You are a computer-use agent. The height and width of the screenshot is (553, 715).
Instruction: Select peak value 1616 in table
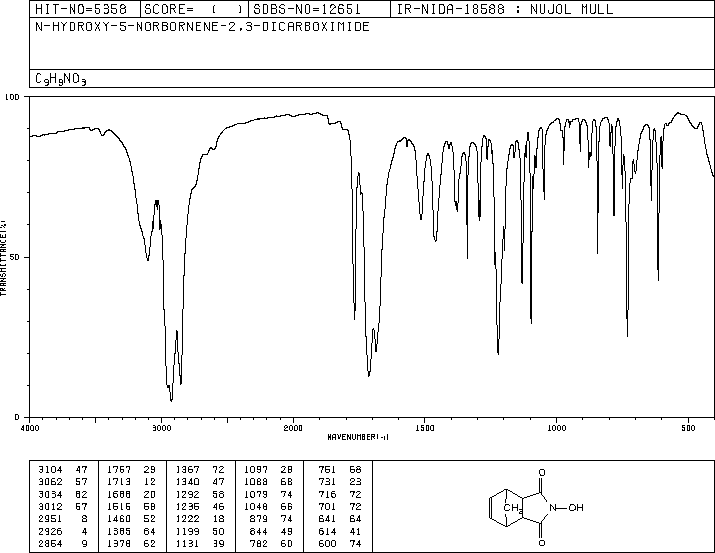pos(119,506)
